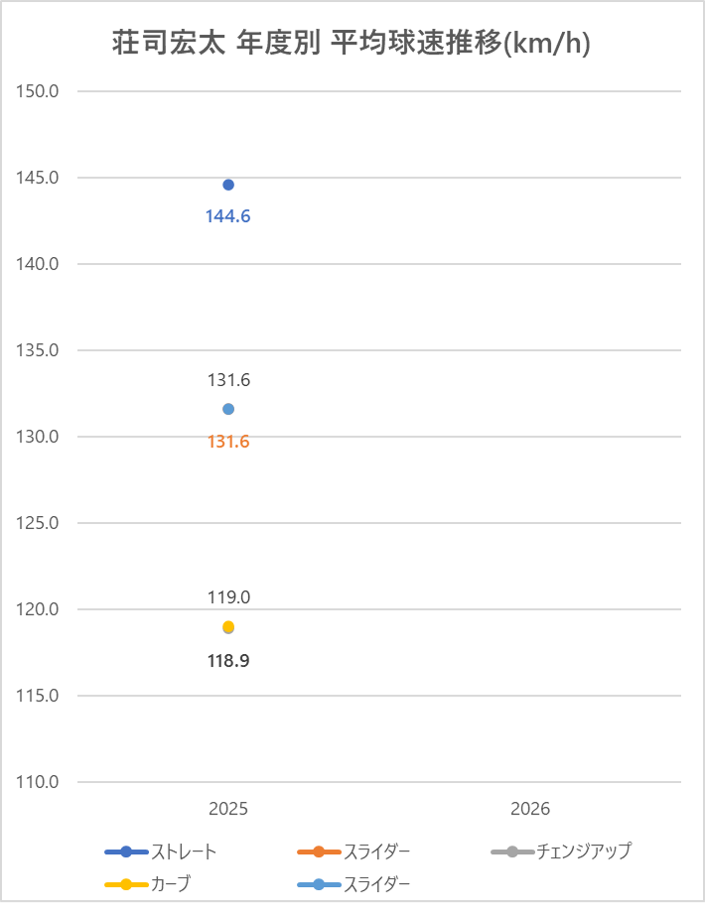This screenshot has height=903, width=705.
Task: Select the チェンジアップ legend entry
Action: click(x=562, y=851)
